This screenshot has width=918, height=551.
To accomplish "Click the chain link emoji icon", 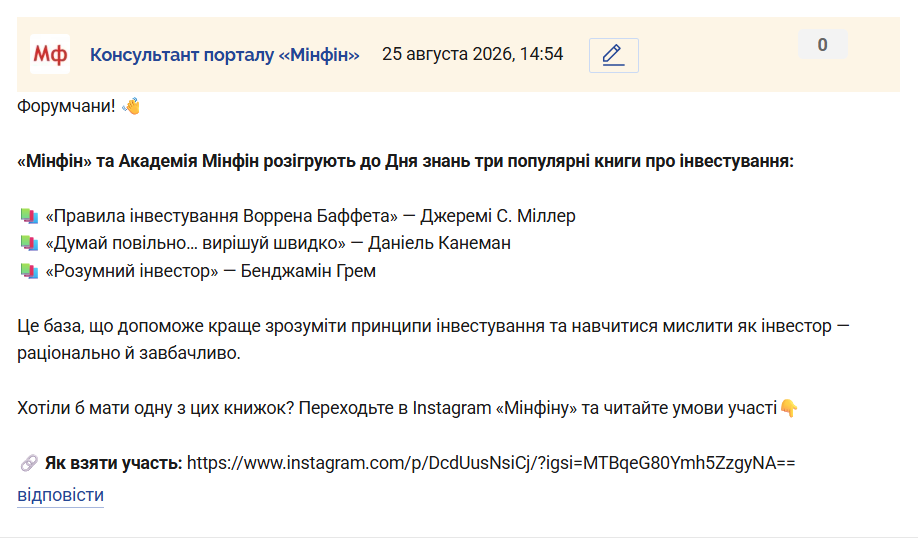I will 29,463.
